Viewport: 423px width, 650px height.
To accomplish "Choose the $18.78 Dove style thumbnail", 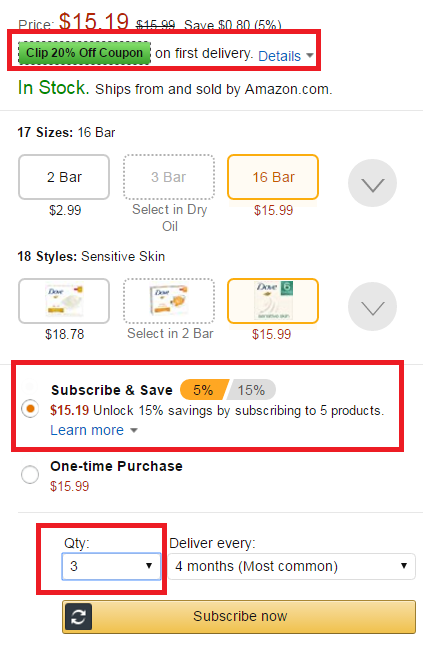I will 64,301.
